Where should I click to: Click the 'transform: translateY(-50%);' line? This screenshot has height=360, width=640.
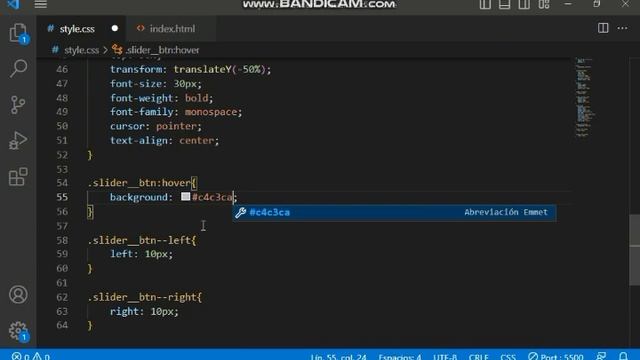click(190, 69)
